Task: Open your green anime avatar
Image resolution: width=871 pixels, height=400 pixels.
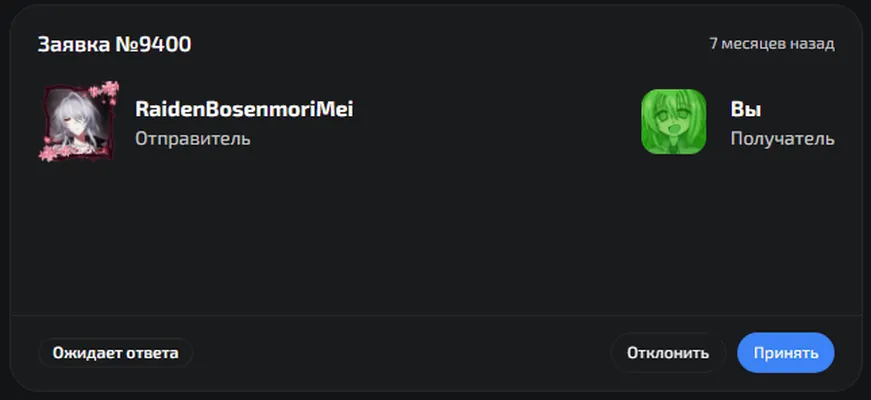Action: pos(674,122)
